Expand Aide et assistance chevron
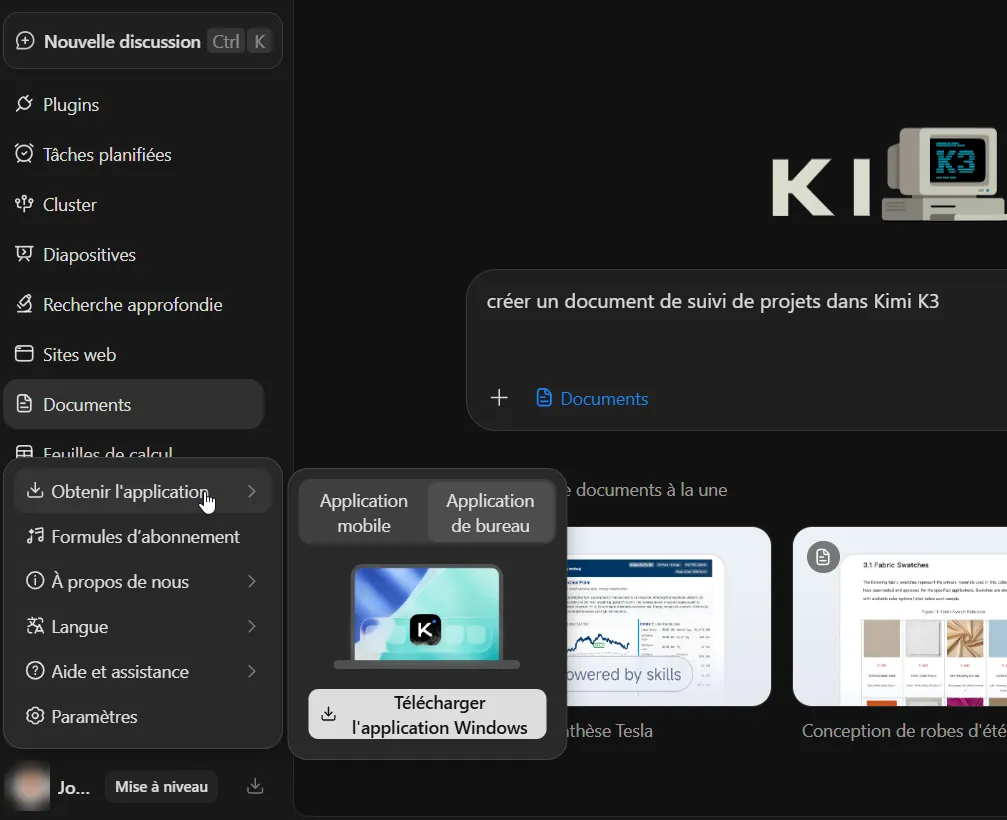This screenshot has height=820, width=1007. coord(252,671)
